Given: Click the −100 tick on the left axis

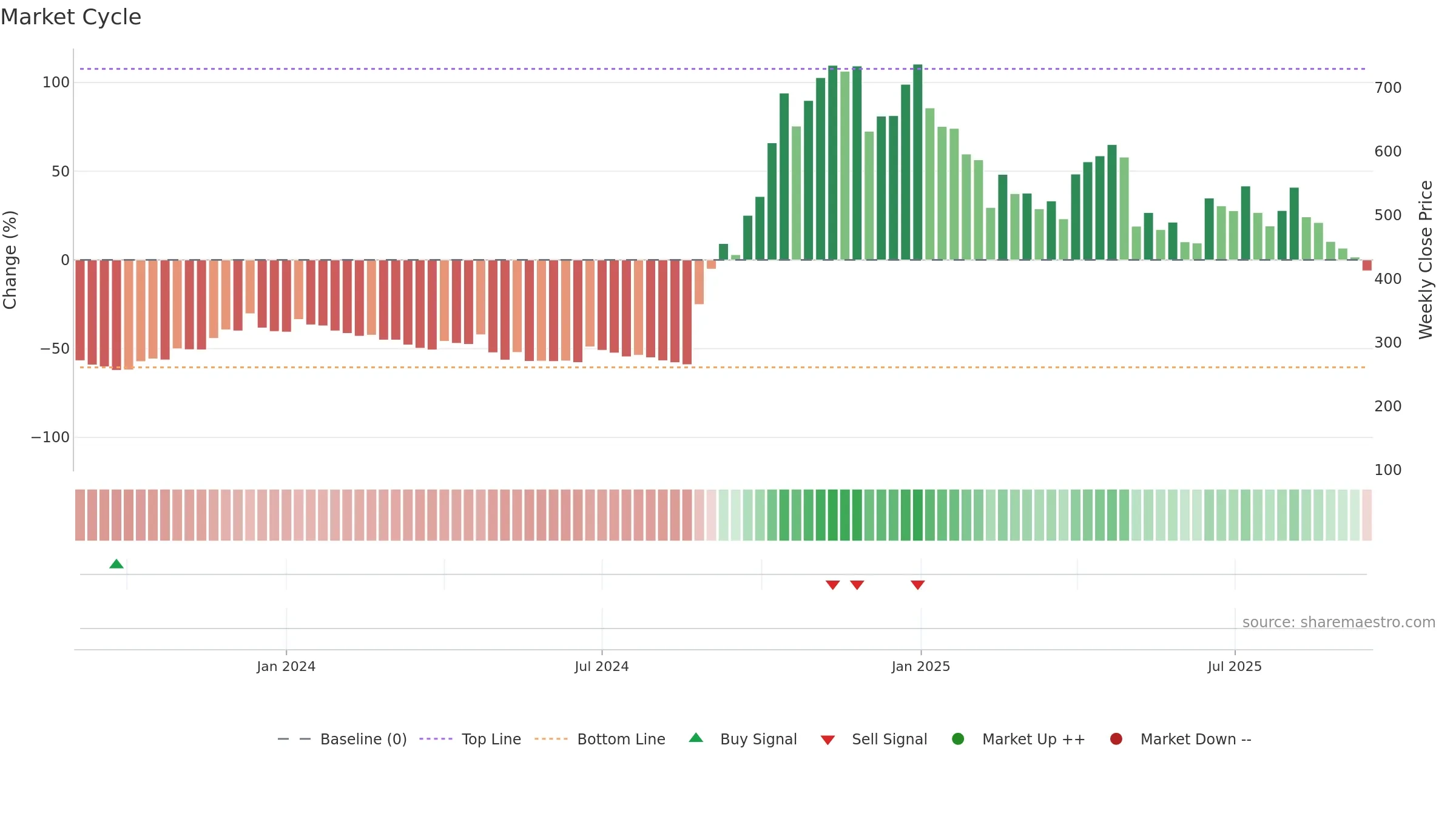Looking at the screenshot, I should coord(50,437).
